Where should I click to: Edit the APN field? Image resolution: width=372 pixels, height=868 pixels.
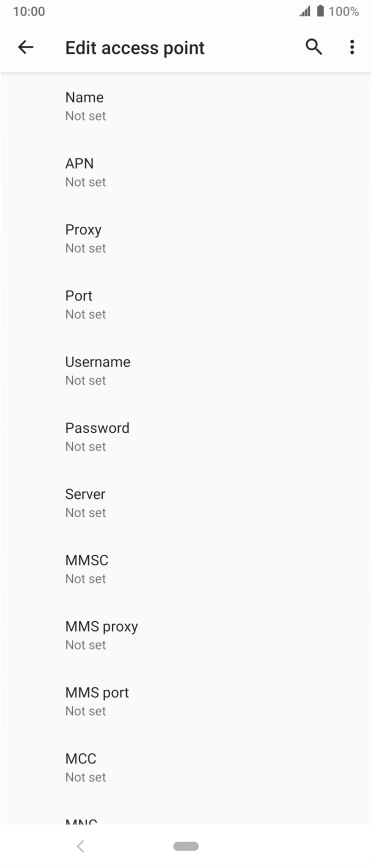(186, 172)
